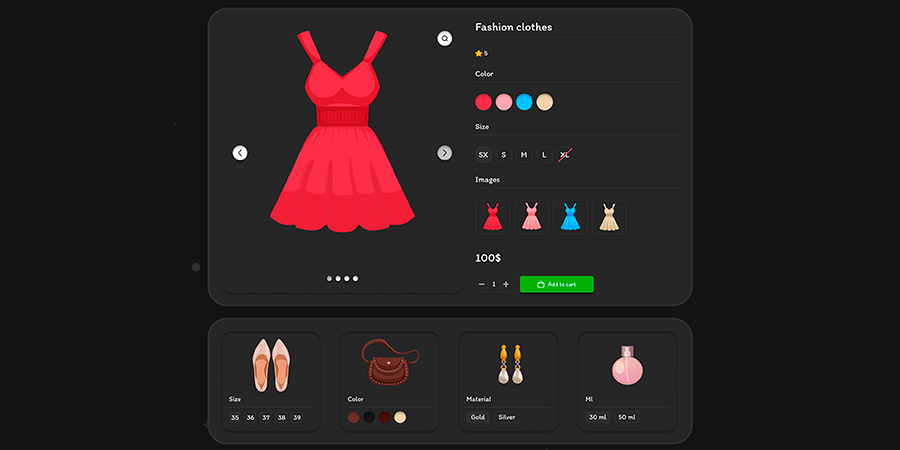
Task: Click the first carousel pagination dot
Action: coord(329,278)
